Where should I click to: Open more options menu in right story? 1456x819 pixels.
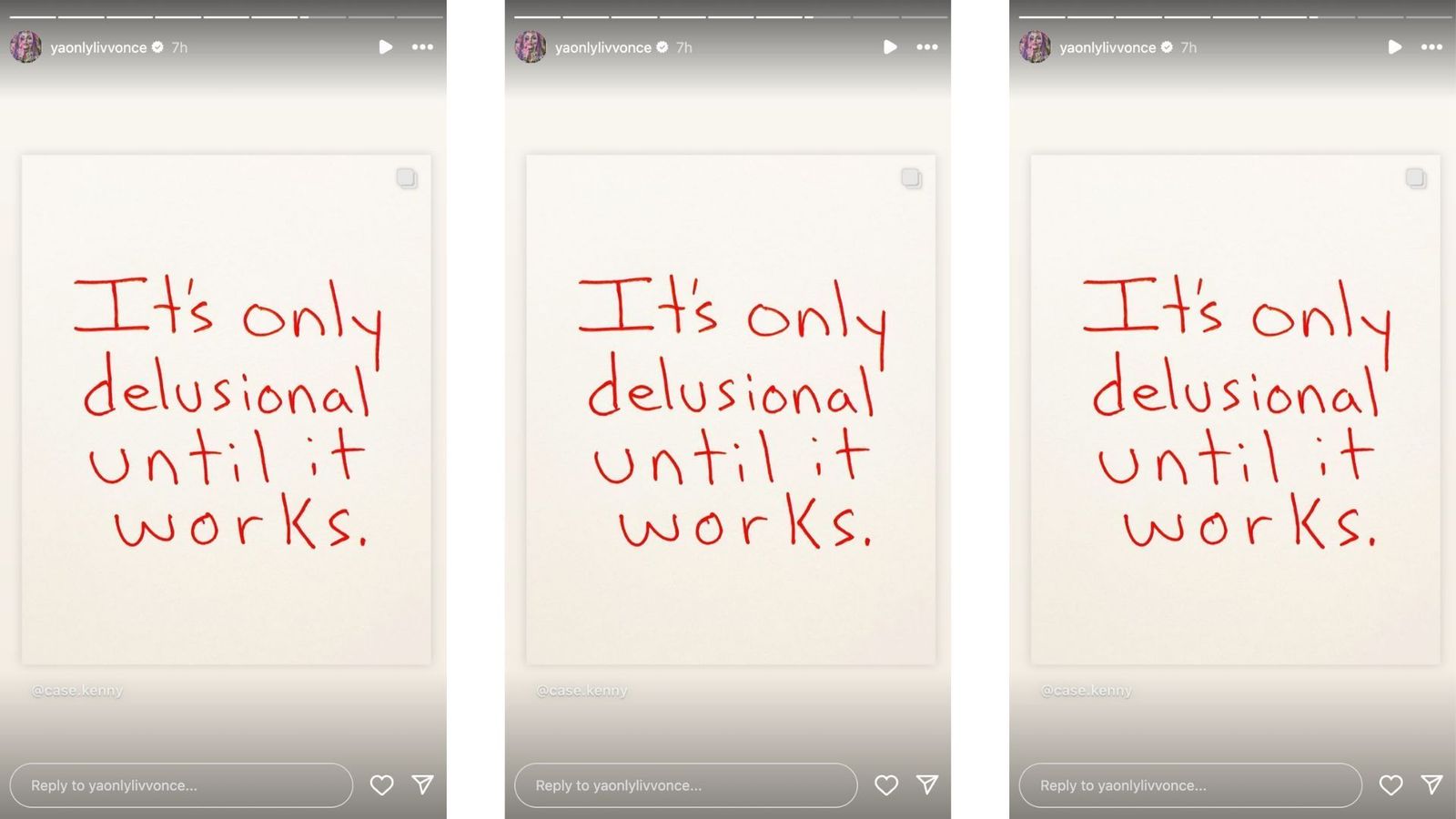tap(1431, 46)
